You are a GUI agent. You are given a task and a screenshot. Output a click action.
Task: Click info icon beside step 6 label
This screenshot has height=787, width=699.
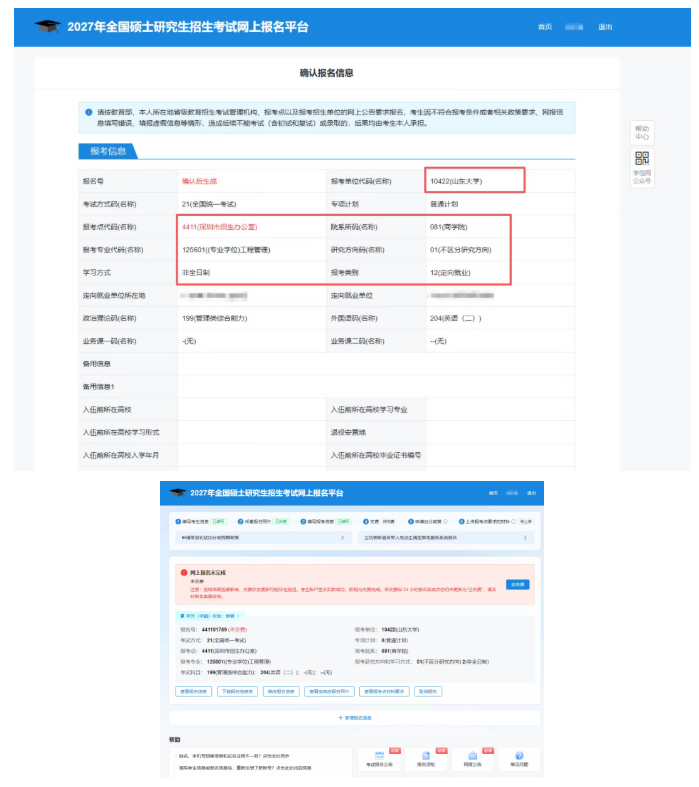[x=513, y=521]
